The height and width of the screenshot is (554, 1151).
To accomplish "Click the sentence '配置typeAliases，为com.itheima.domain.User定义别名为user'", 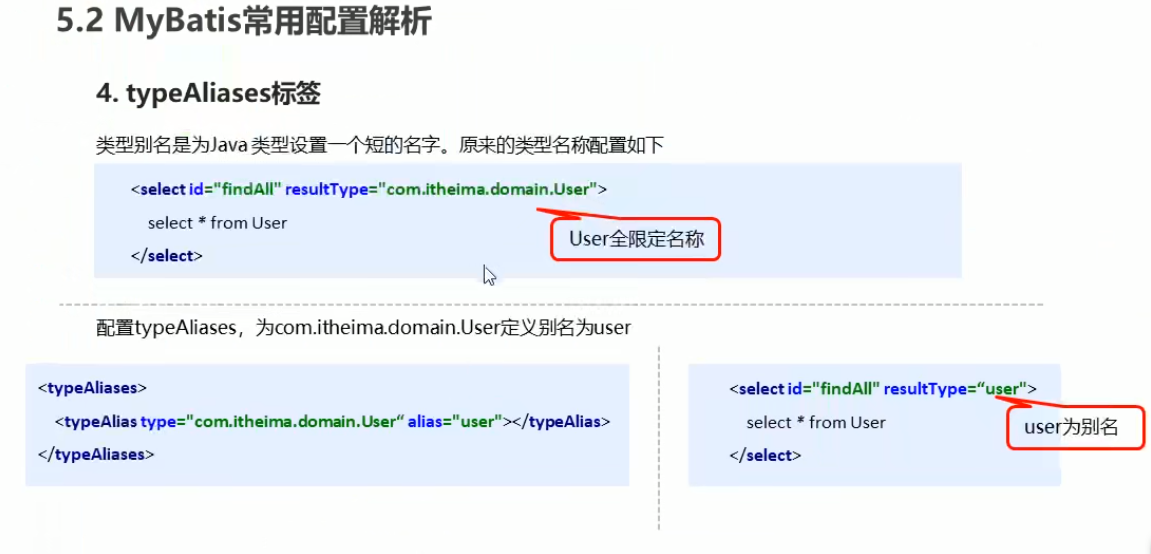I will pos(363,327).
